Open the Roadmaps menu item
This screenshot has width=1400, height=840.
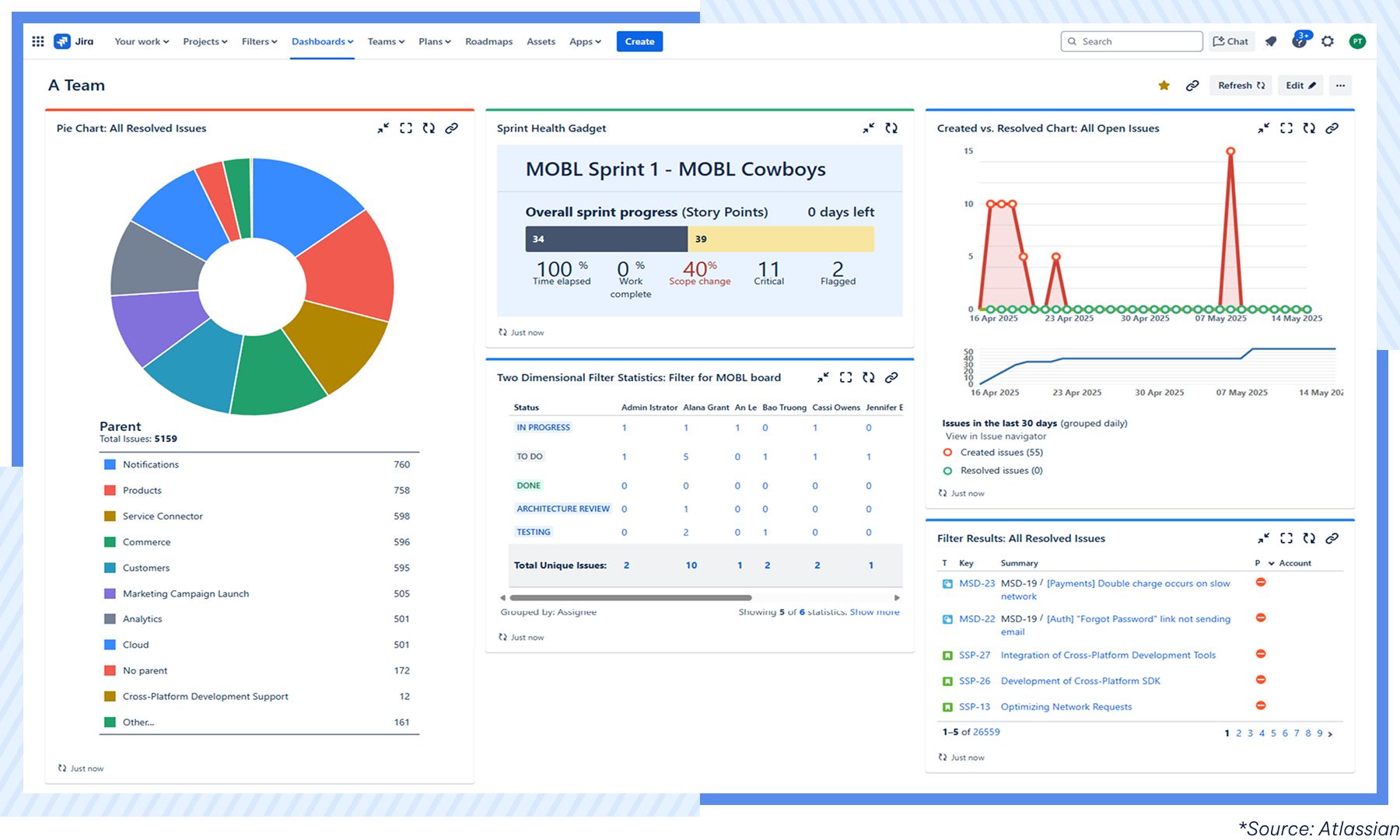[x=488, y=41]
